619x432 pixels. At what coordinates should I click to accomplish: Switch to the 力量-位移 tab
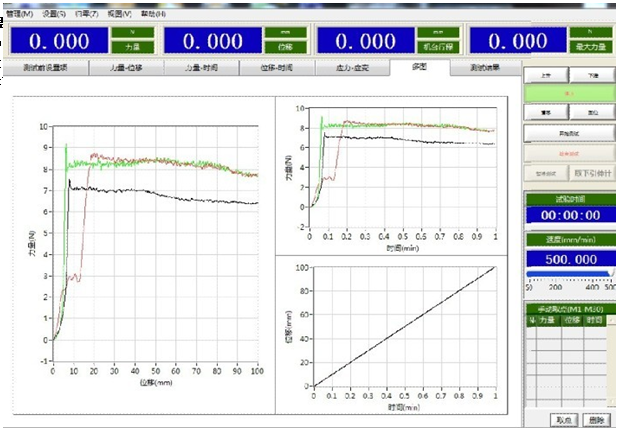point(127,68)
